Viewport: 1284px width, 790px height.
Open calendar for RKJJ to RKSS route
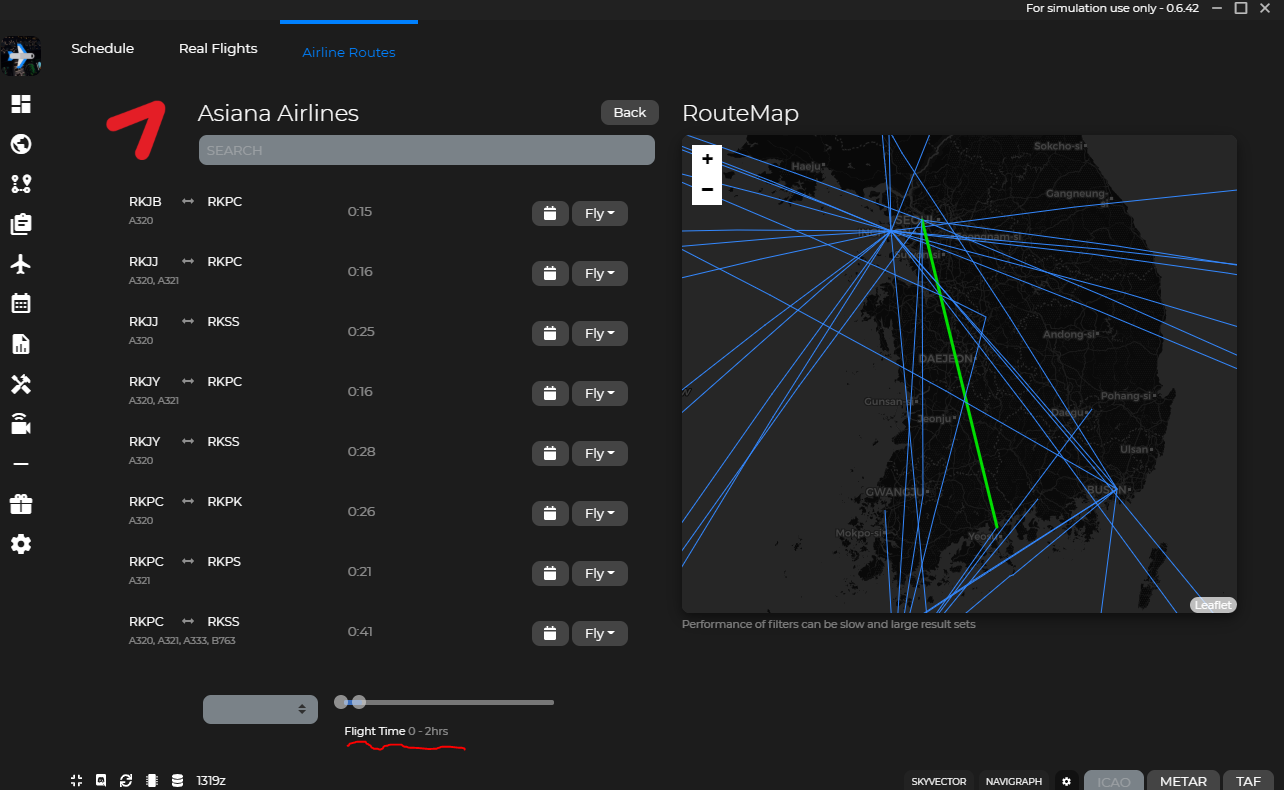click(x=550, y=333)
